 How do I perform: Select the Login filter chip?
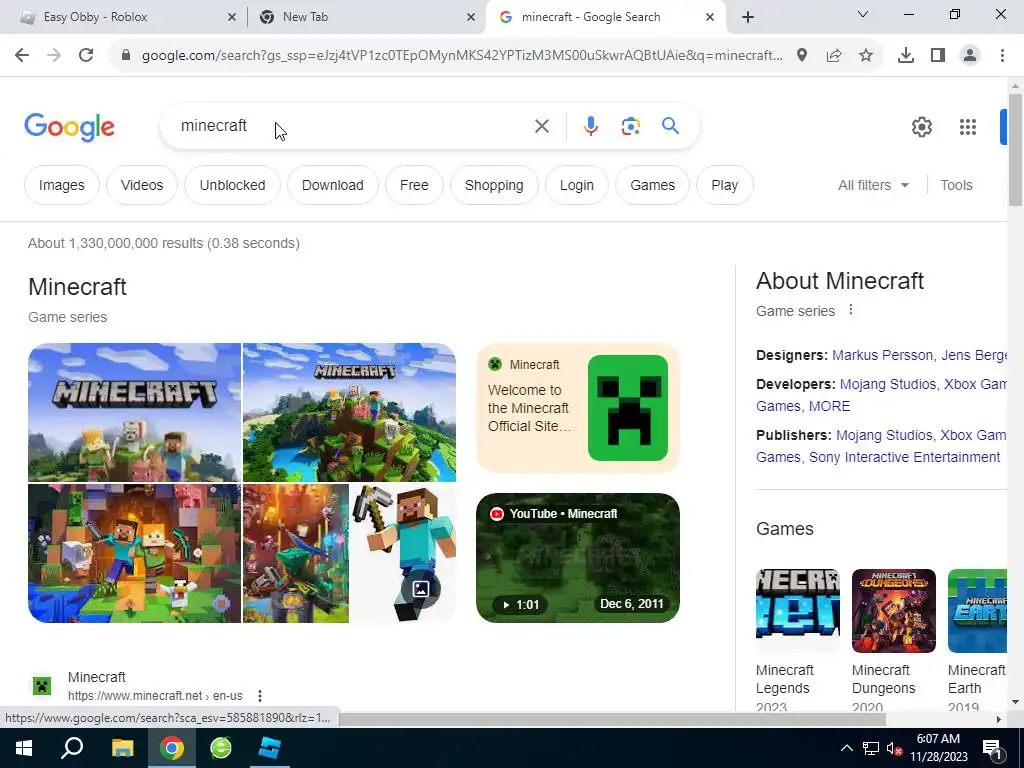pos(577,185)
